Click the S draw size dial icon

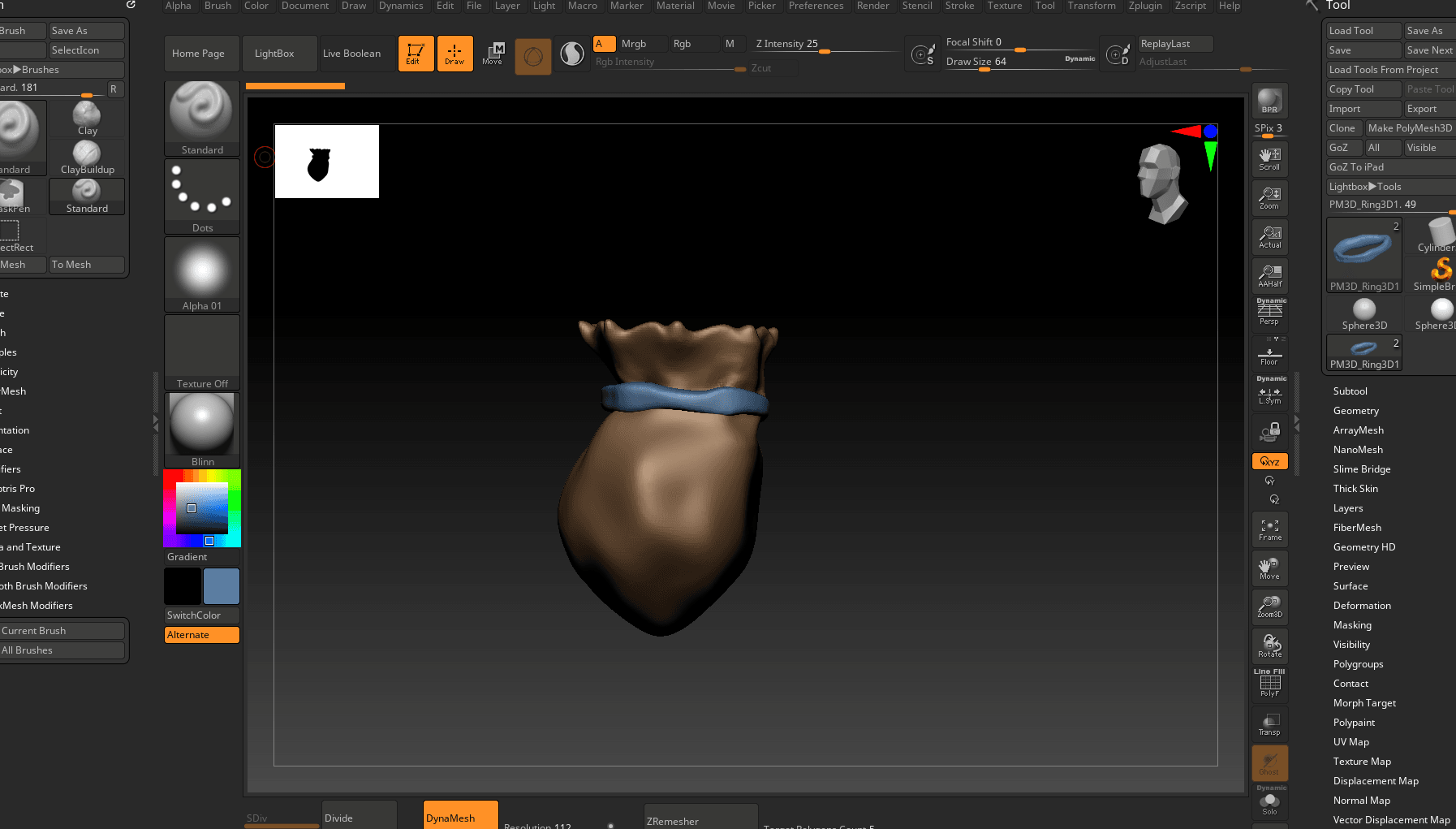pyautogui.click(x=923, y=55)
